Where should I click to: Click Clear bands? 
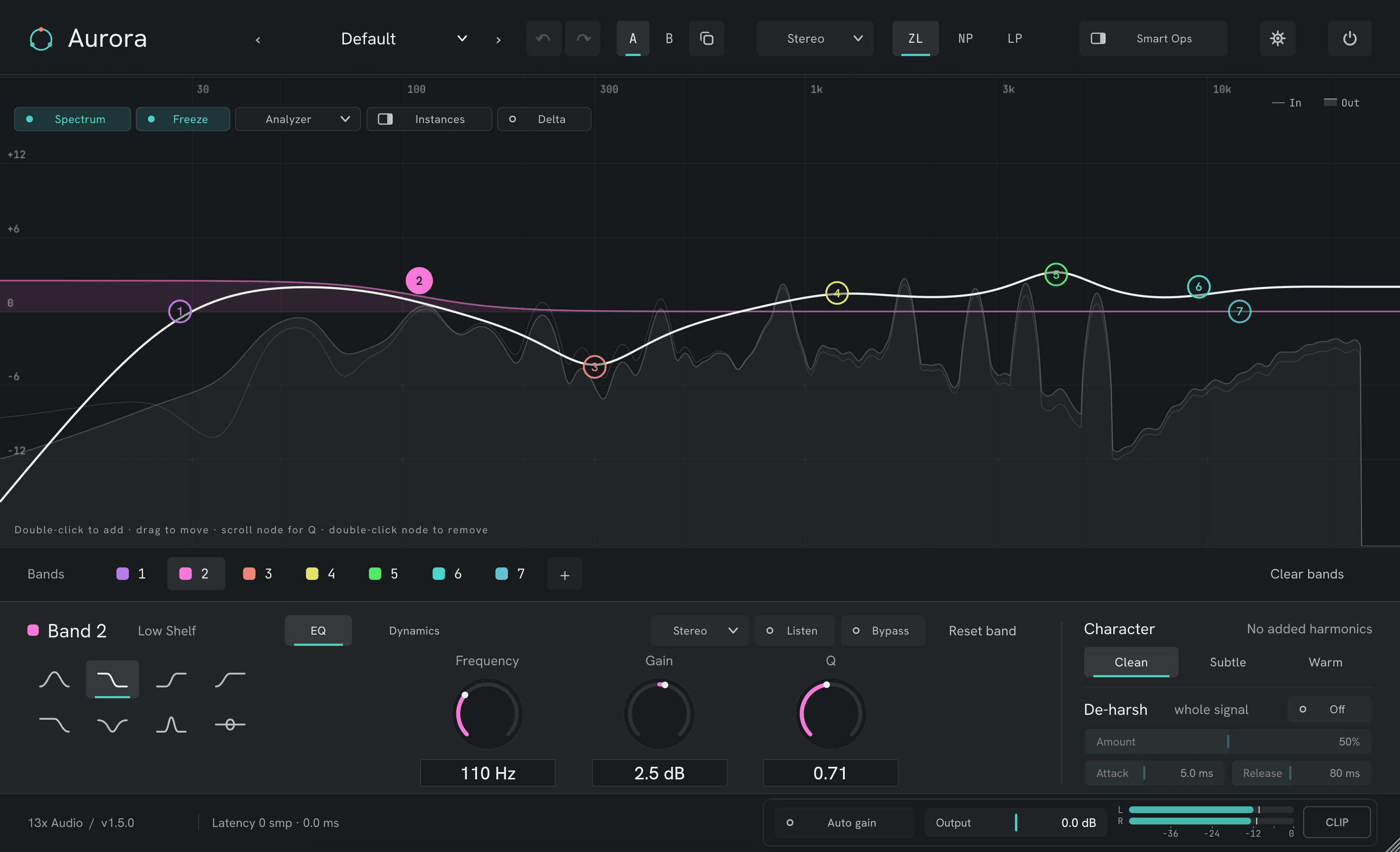tap(1307, 574)
